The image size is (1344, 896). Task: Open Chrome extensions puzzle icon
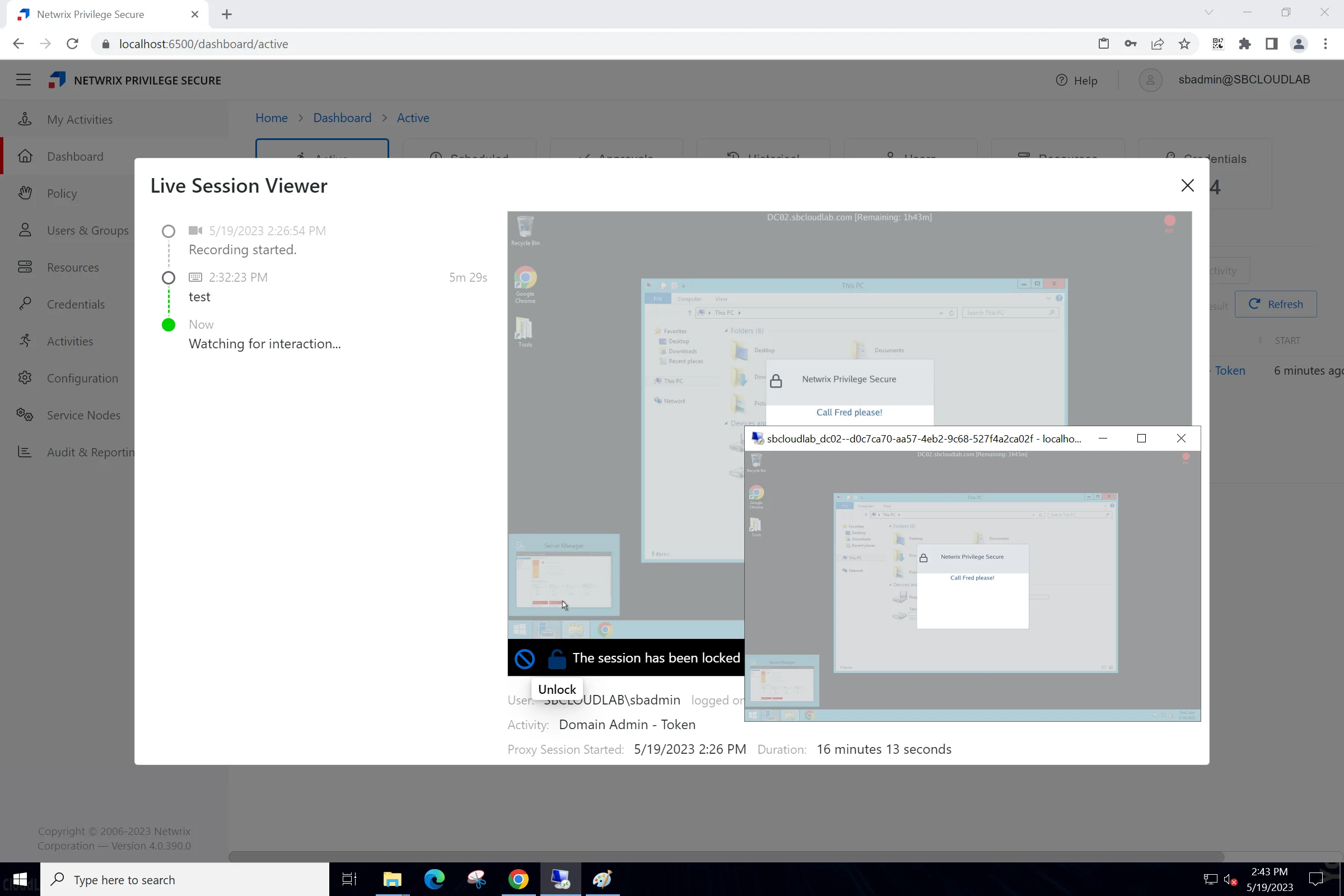1244,44
